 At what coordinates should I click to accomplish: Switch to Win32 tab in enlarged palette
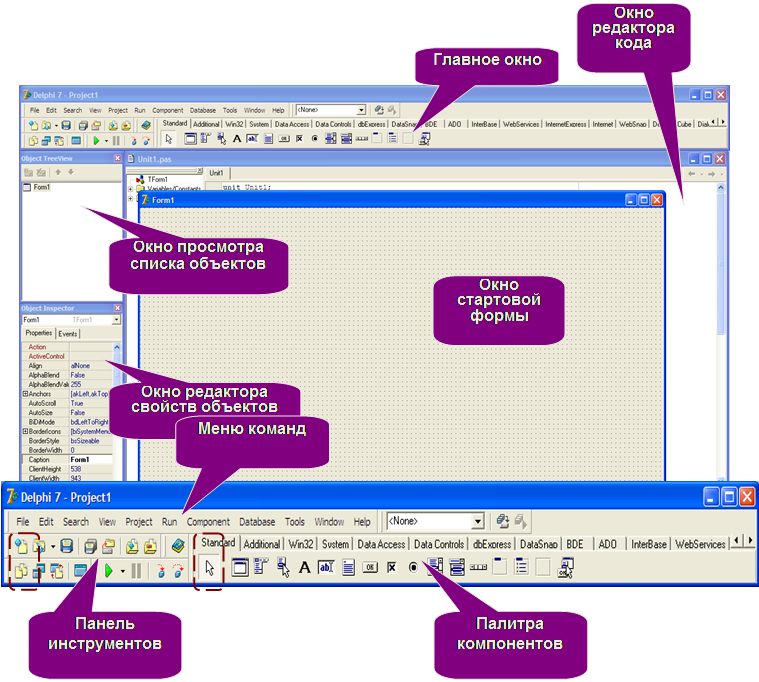point(301,544)
